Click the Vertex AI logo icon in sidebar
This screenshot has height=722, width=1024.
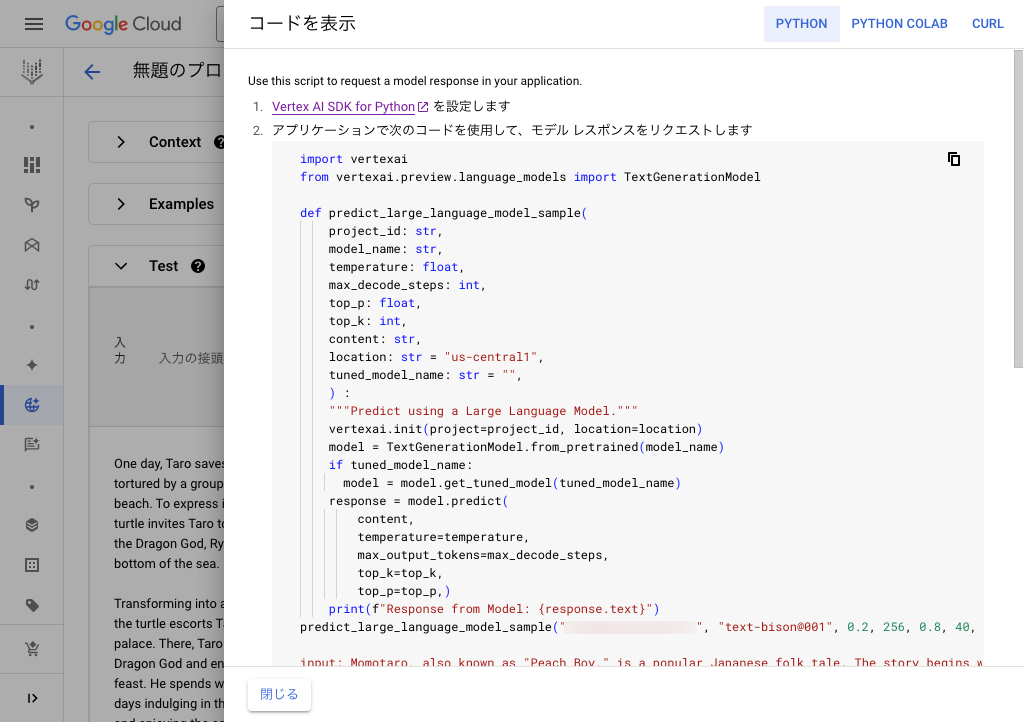coord(32,71)
